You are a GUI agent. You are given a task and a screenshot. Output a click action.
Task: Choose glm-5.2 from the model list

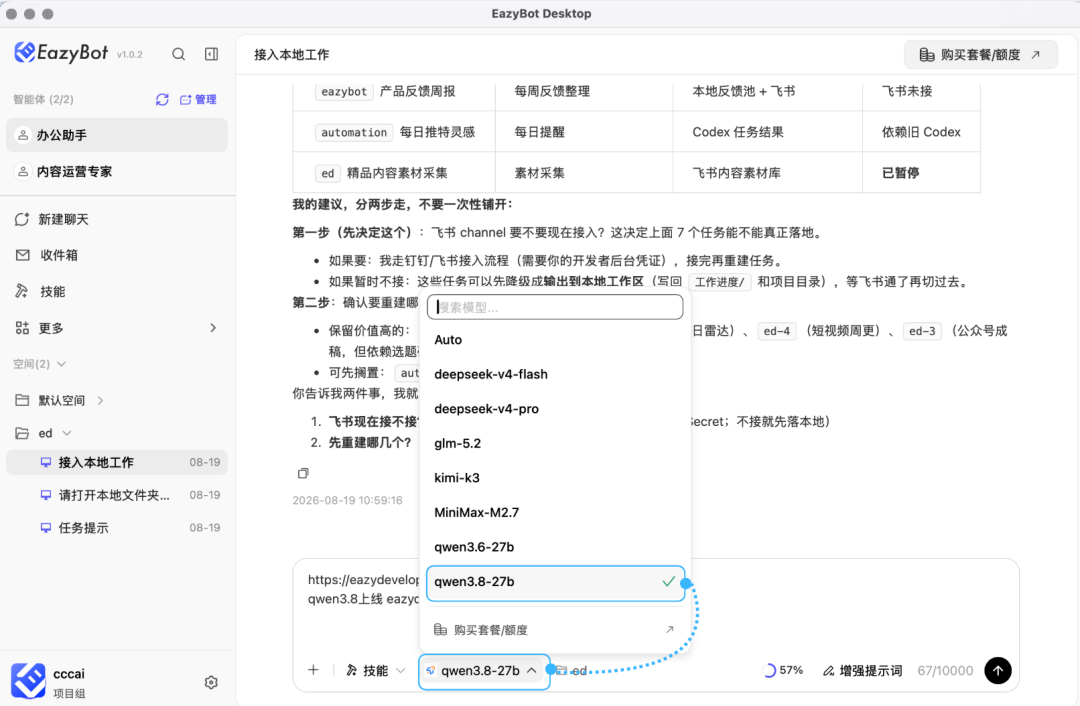pyautogui.click(x=555, y=443)
